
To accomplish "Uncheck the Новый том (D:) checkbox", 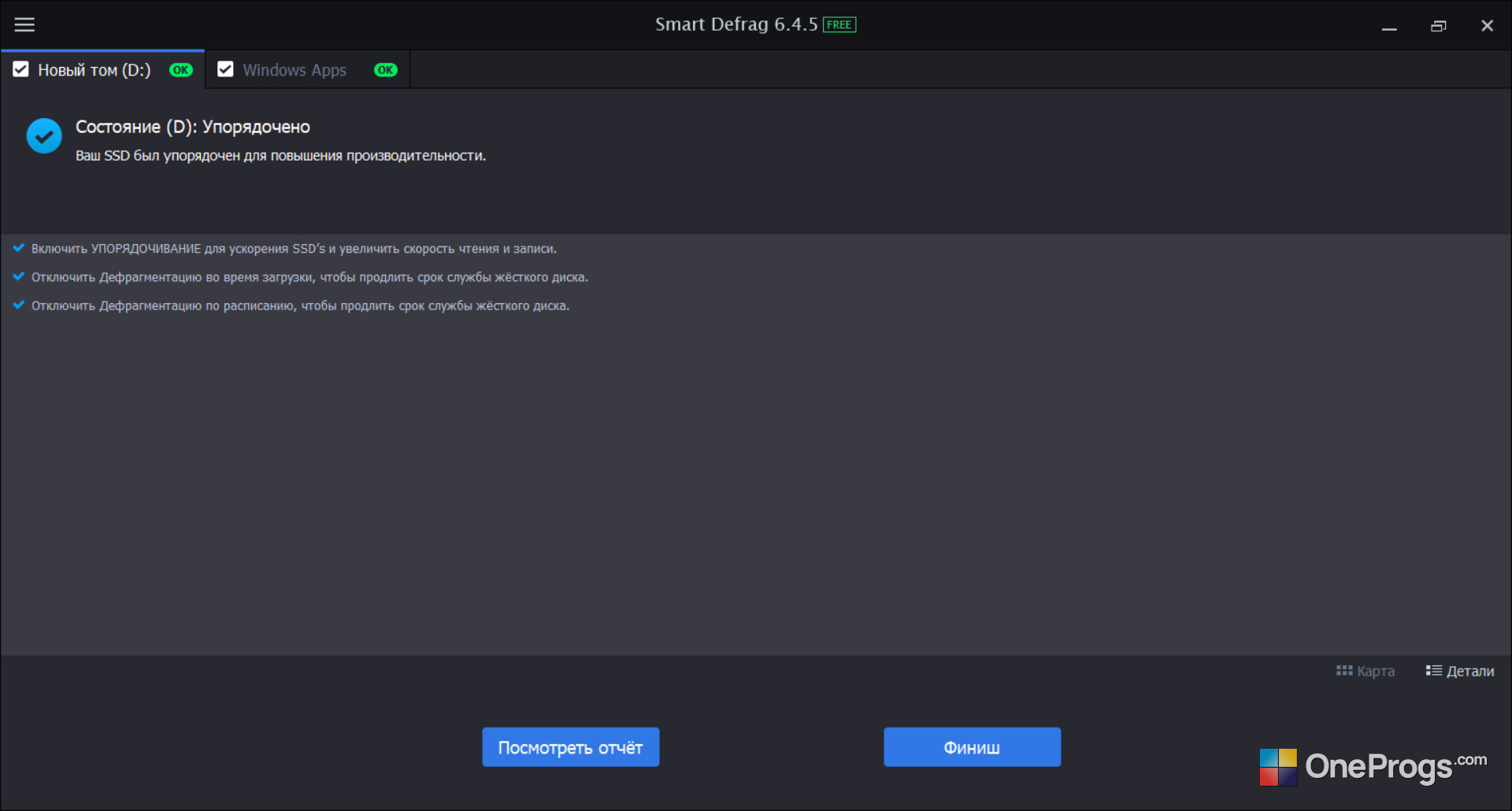I will click(x=20, y=69).
